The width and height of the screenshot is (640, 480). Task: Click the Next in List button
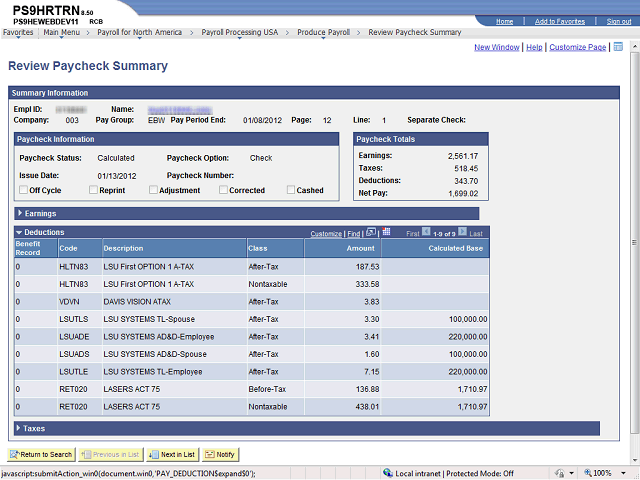point(172,454)
